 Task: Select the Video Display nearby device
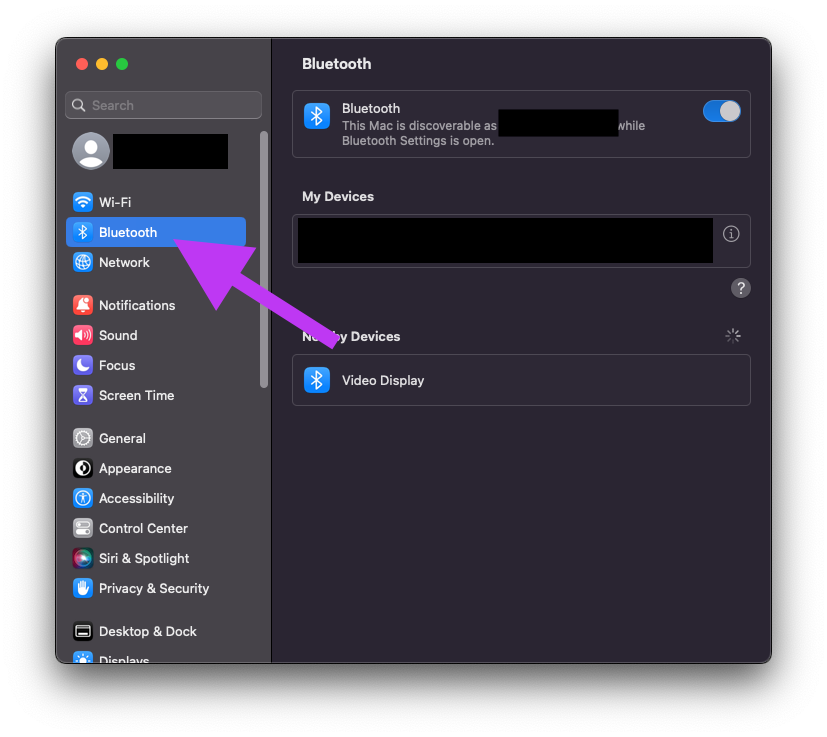coord(521,380)
